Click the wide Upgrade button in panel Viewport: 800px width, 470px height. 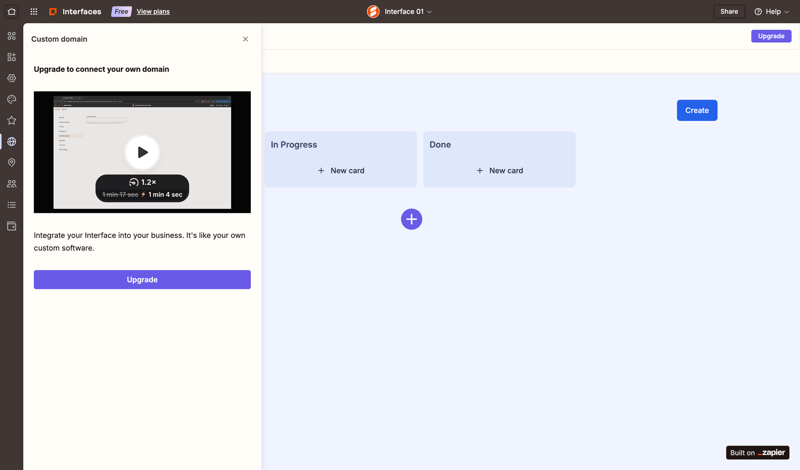pos(142,280)
